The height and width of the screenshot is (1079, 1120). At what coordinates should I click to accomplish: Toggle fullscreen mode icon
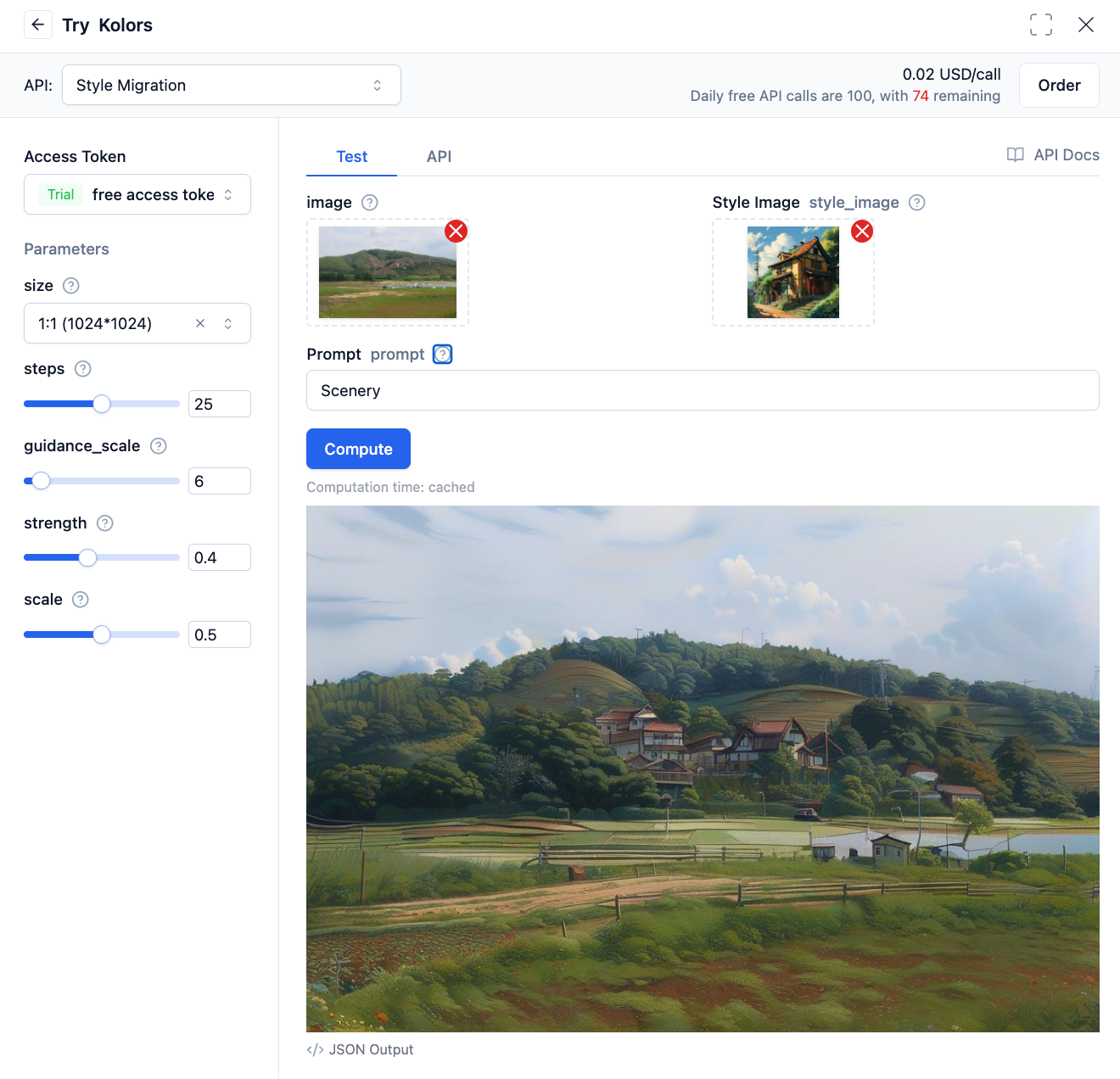1040,25
